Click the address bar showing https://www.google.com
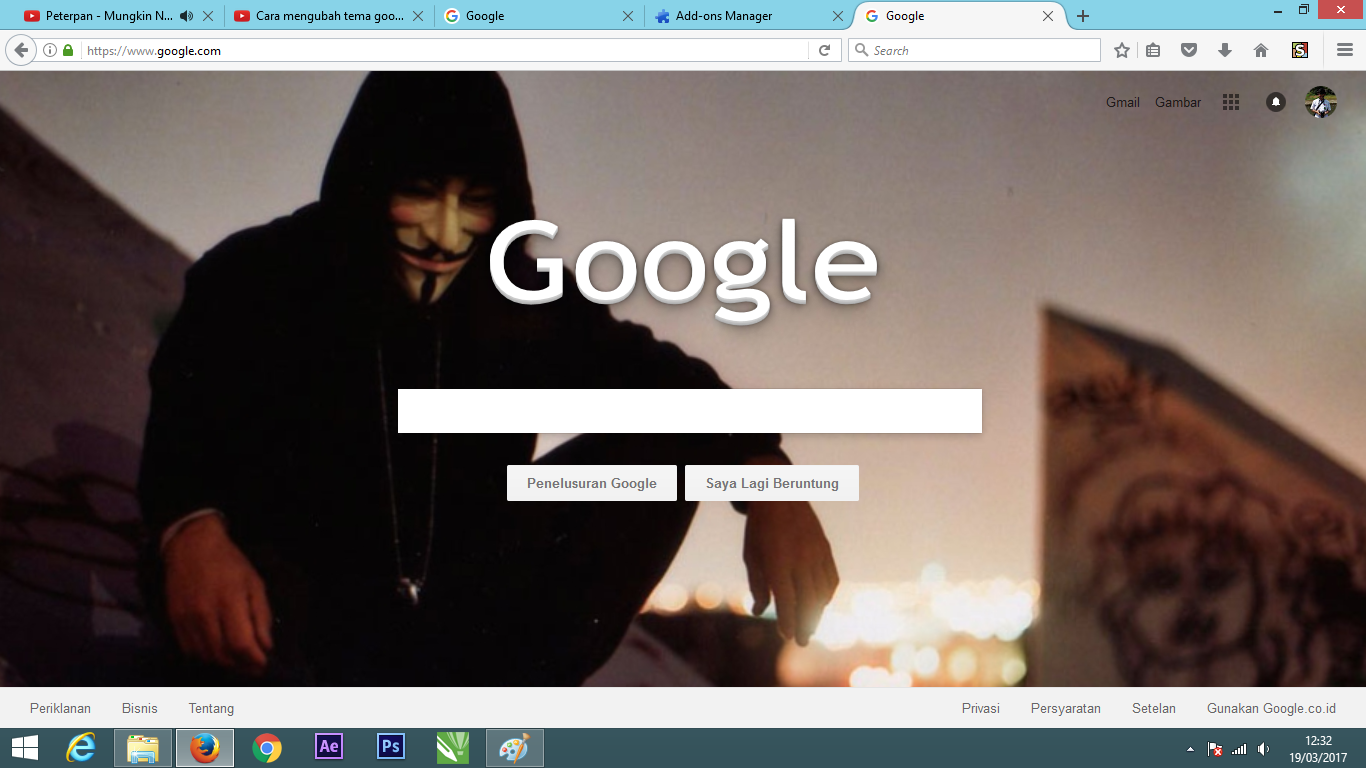 (444, 50)
